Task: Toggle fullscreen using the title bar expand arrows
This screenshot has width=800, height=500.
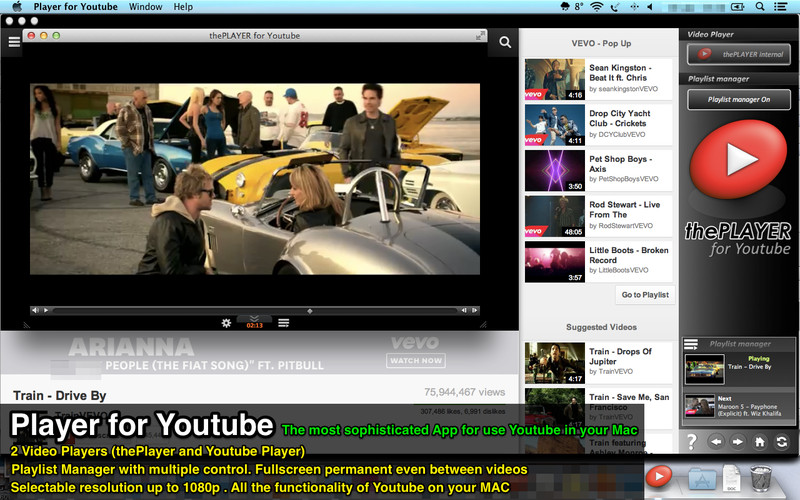Action: 480,36
